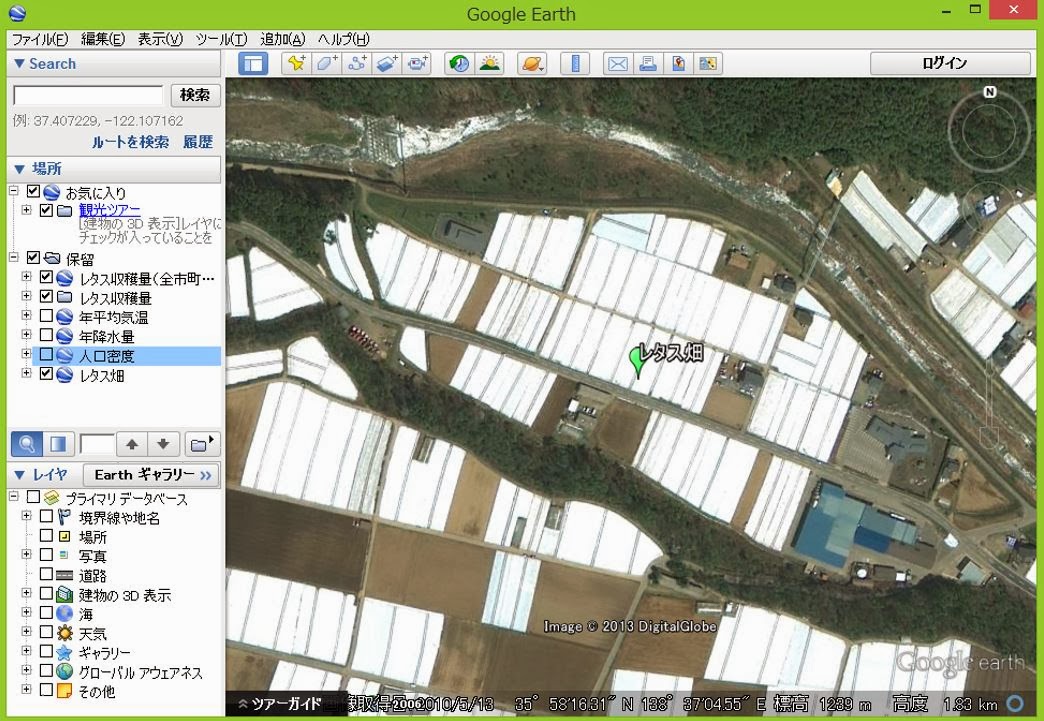This screenshot has width=1044, height=721.
Task: Click inside the search text field
Action: [x=88, y=95]
